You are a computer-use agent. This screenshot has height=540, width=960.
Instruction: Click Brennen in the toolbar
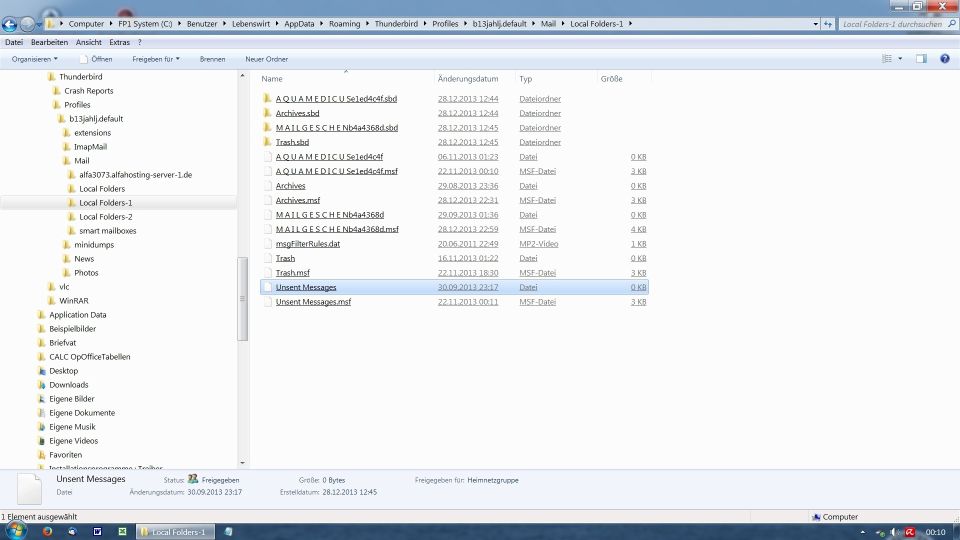212,59
